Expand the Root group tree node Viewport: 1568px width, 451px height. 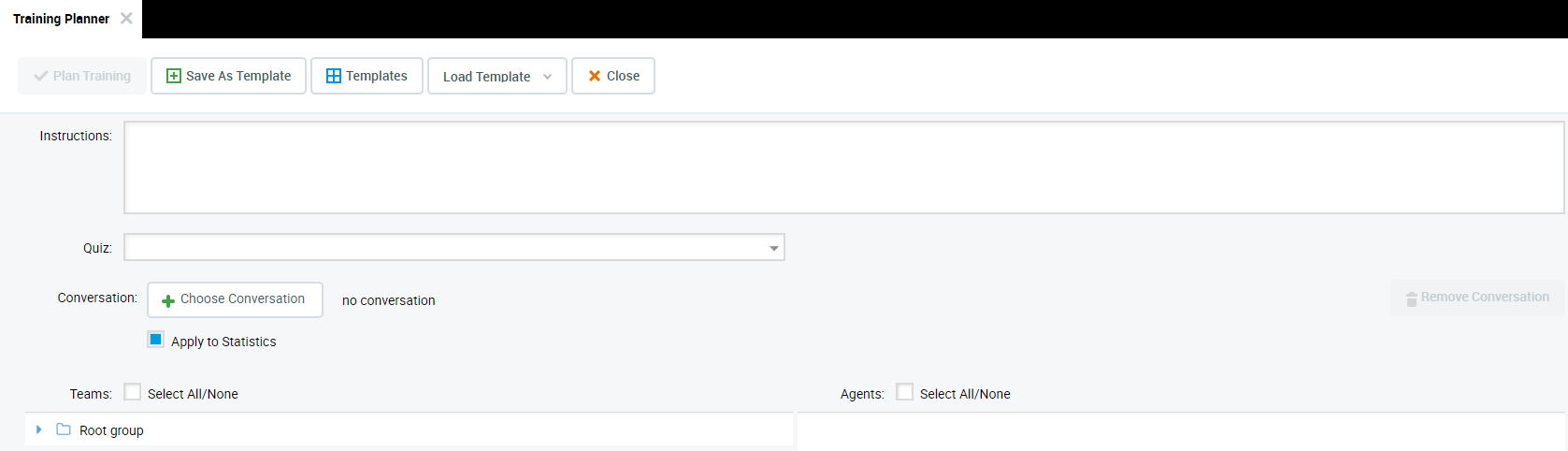coord(38,429)
